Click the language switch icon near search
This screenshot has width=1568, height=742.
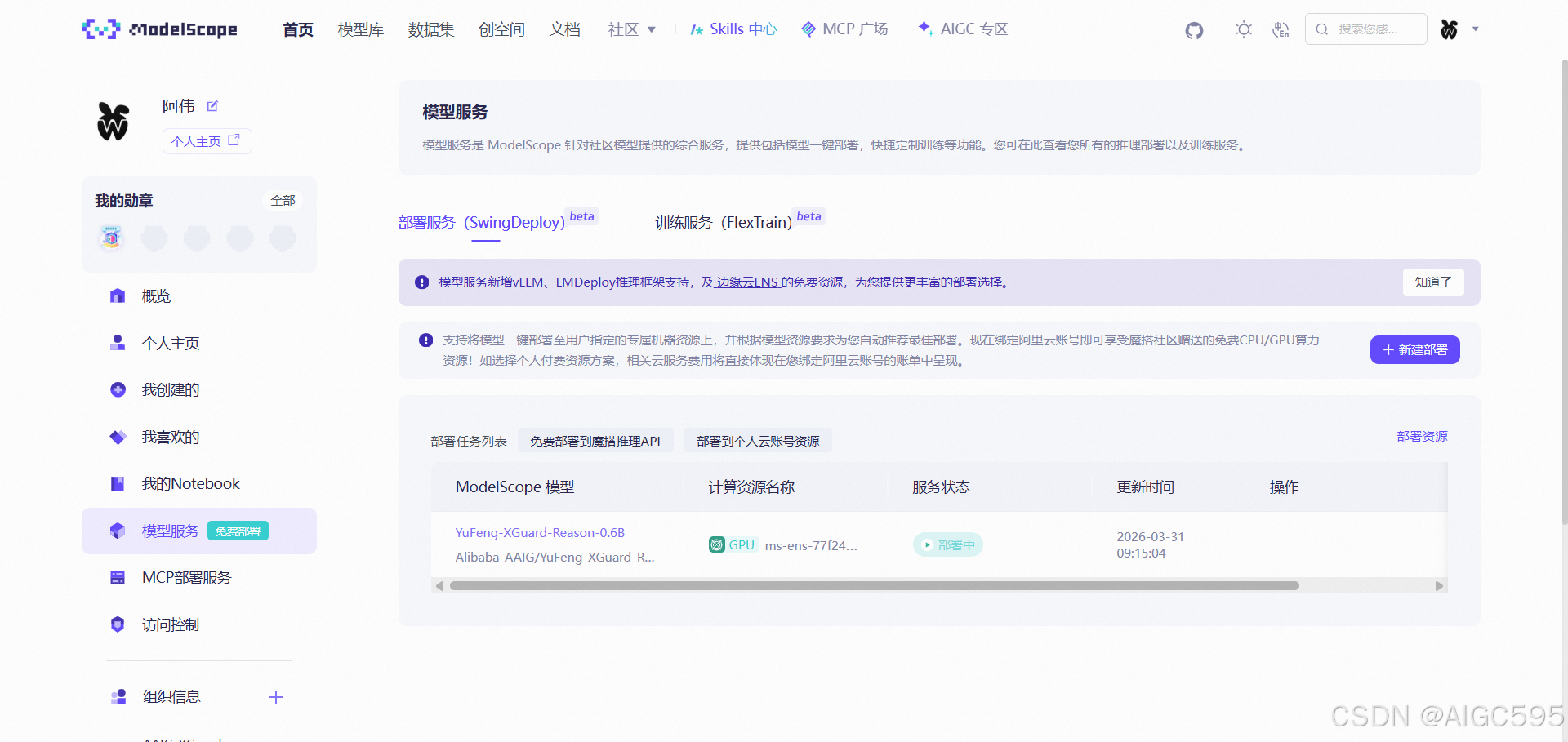point(1280,29)
